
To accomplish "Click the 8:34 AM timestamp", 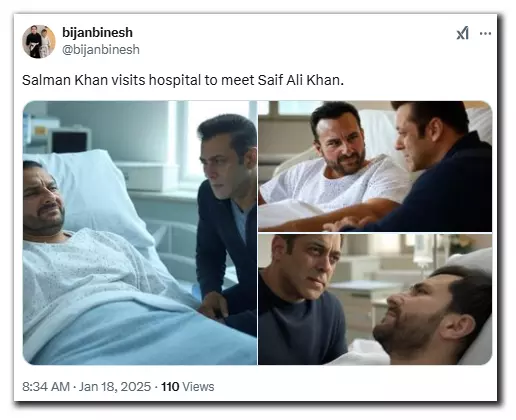I will pos(46,387).
